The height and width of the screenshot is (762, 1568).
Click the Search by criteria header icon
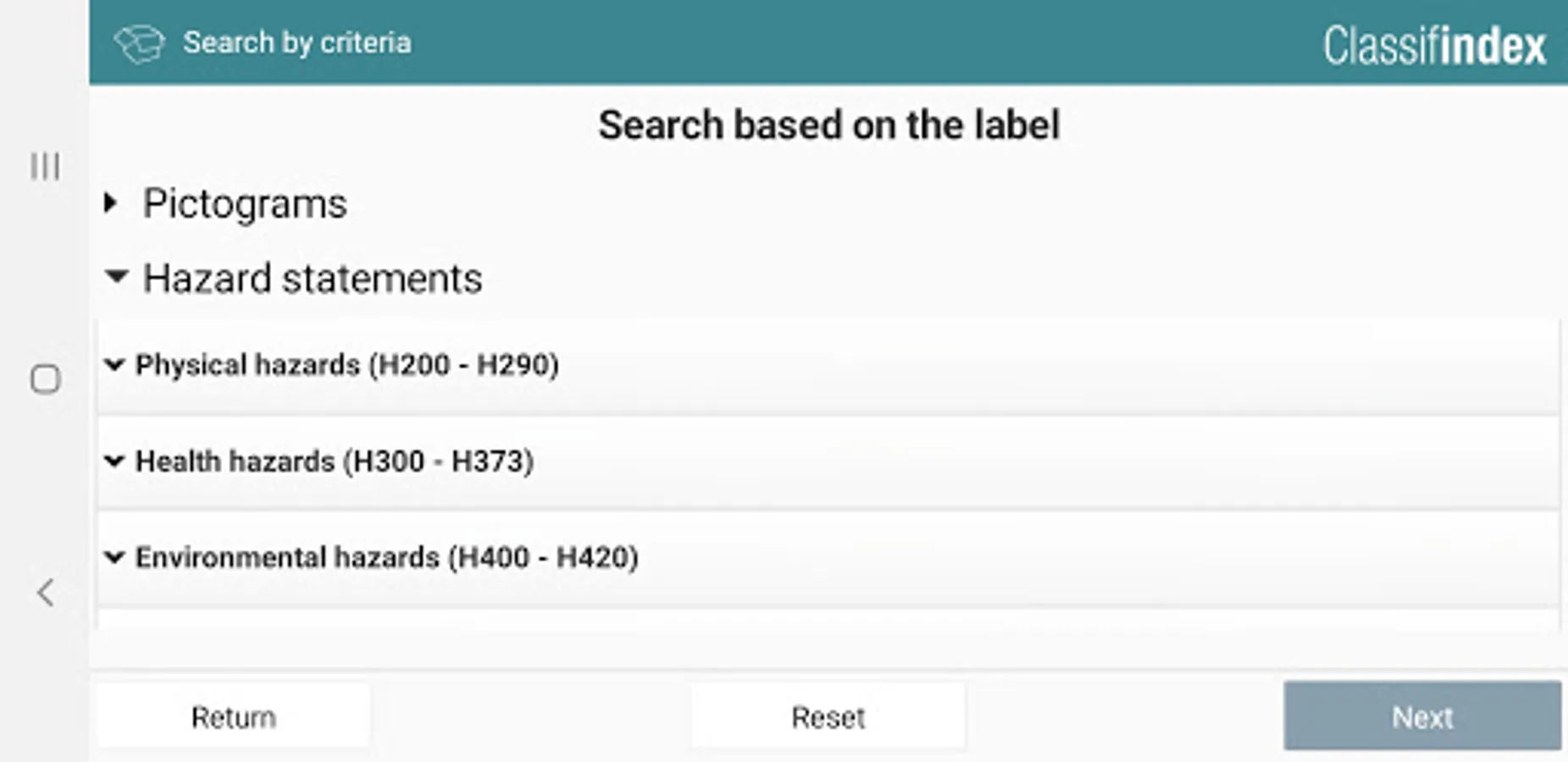[x=139, y=44]
